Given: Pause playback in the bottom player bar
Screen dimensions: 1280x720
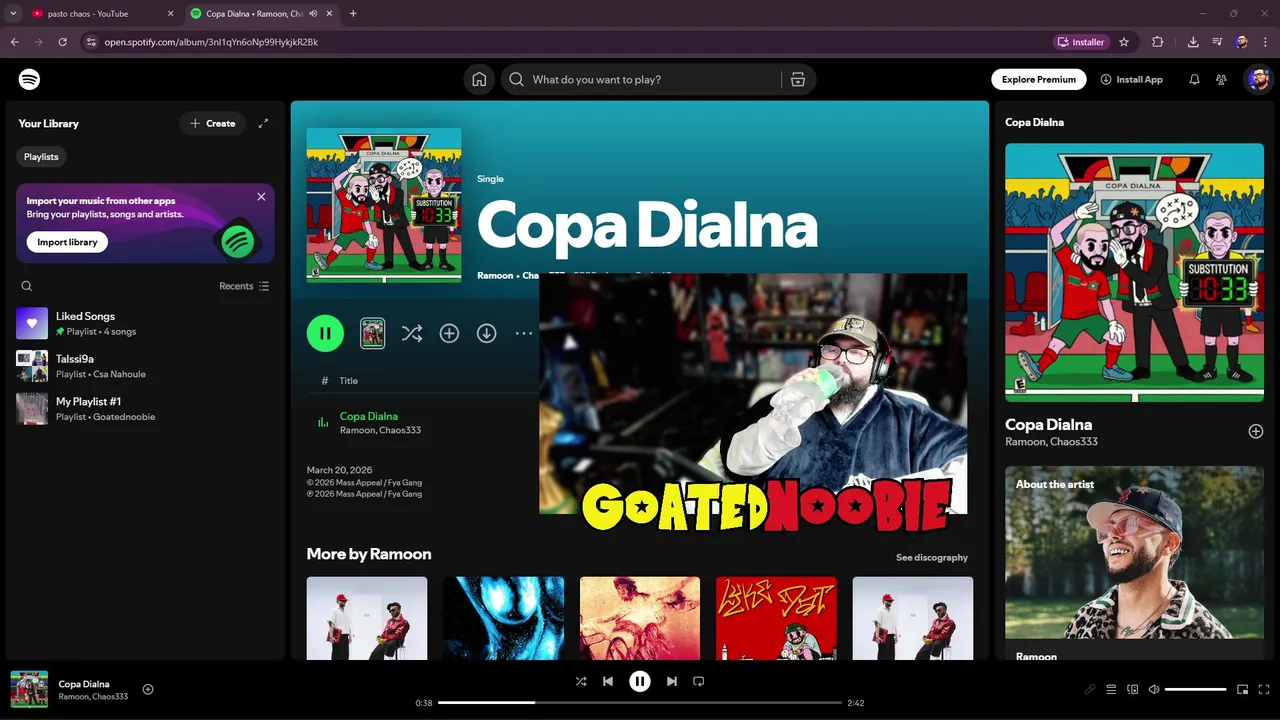Looking at the screenshot, I should (x=640, y=681).
